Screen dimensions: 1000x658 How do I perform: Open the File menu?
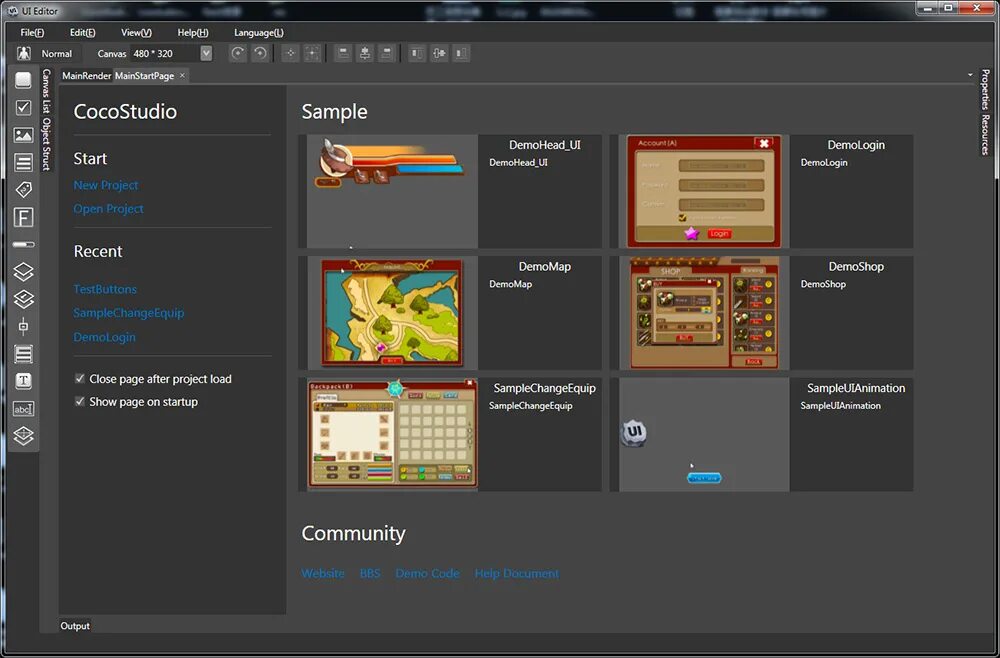point(32,33)
